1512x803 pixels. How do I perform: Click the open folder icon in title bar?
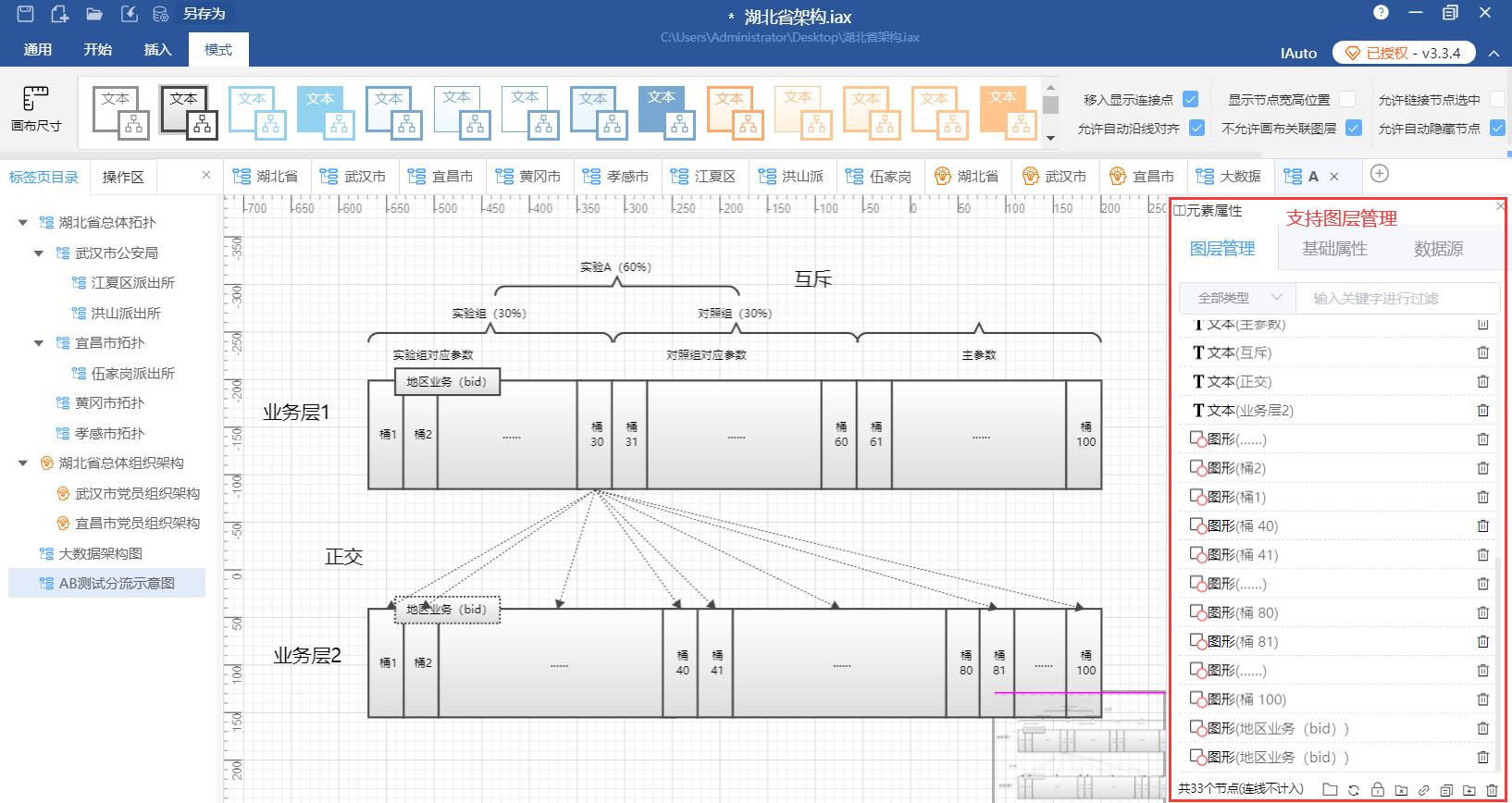coord(94,14)
